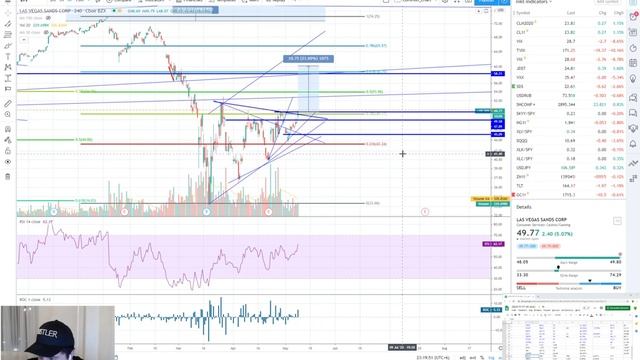Image resolution: width=640 pixels, height=360 pixels.
Task: Toggle the percent scale option
Action: pyautogui.click(x=482, y=358)
